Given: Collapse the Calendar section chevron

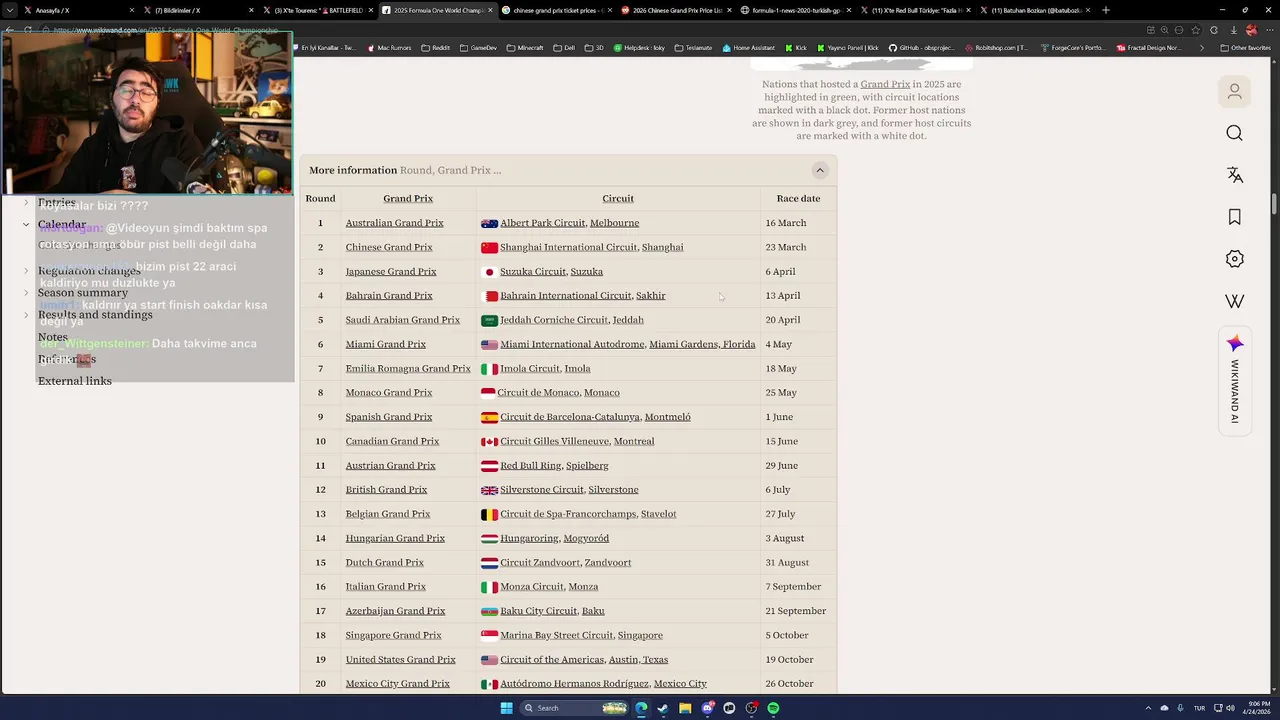Looking at the screenshot, I should 26,225.
